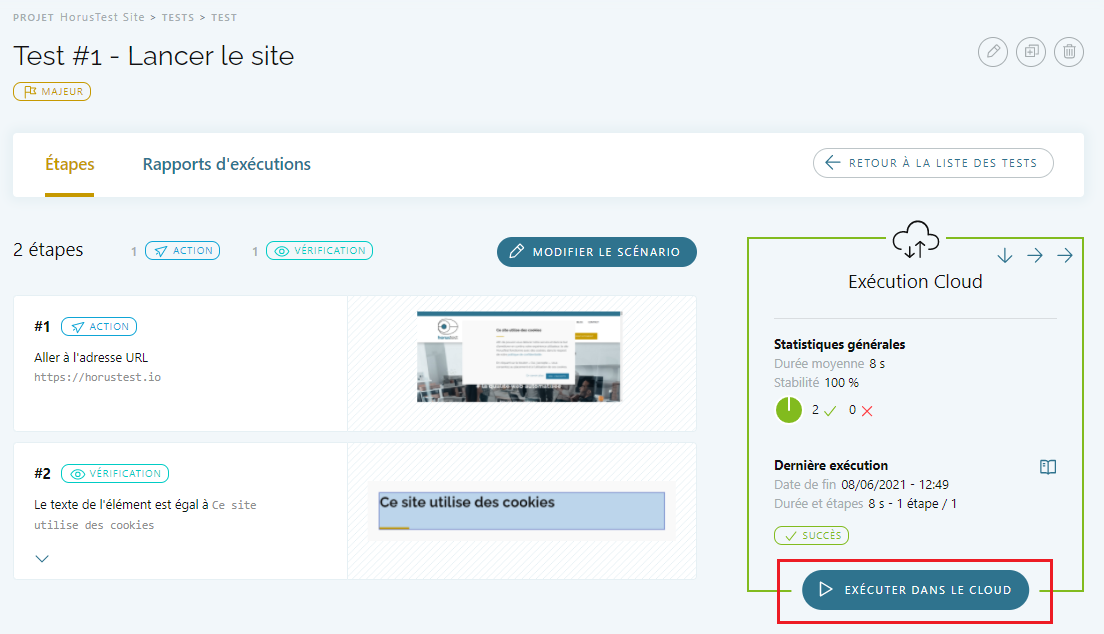The image size is (1104, 634).
Task: Open the step #2 cookies text thumbnail
Action: (521, 510)
